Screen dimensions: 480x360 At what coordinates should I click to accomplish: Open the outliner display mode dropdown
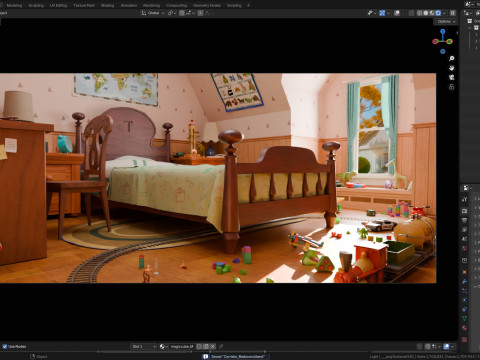tap(467, 13)
